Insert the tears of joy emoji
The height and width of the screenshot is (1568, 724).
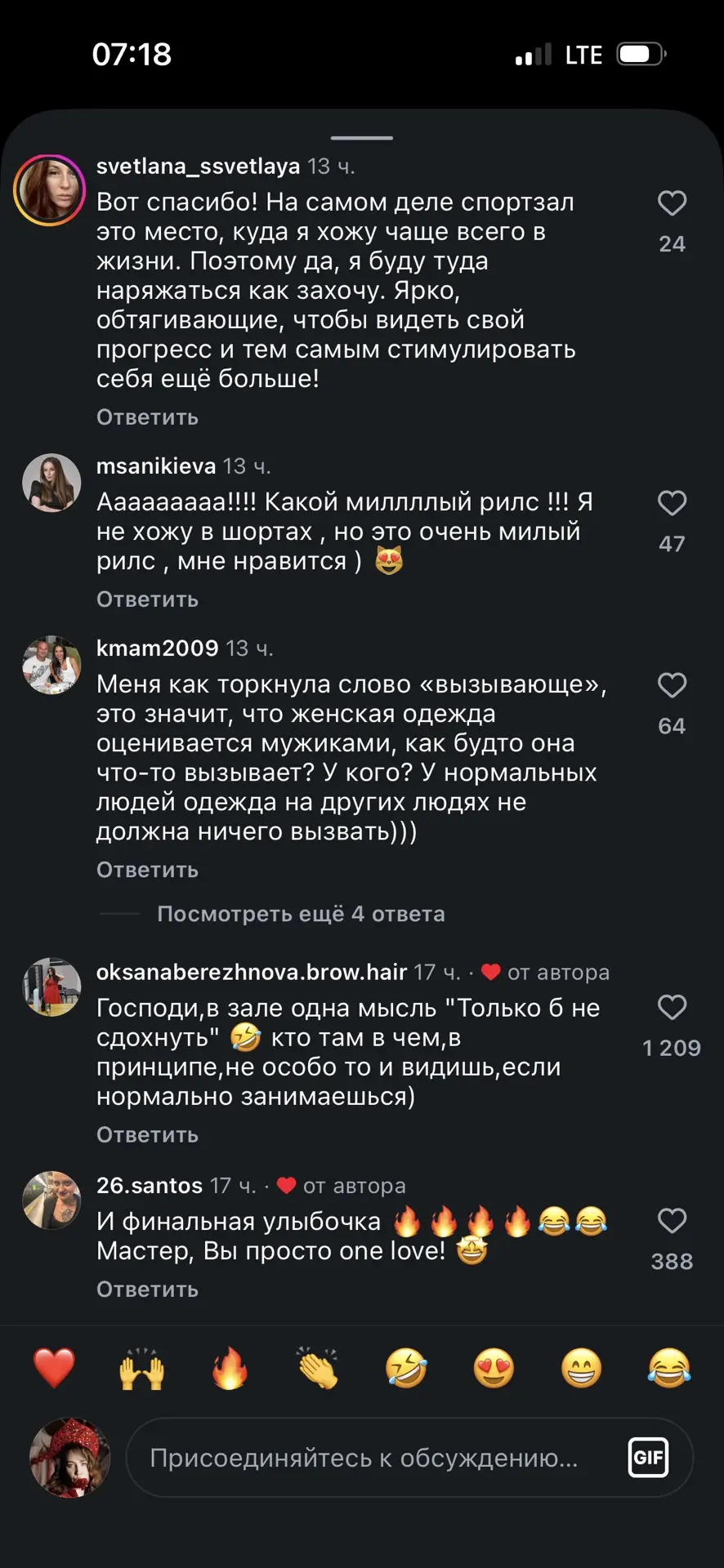[x=669, y=1368]
